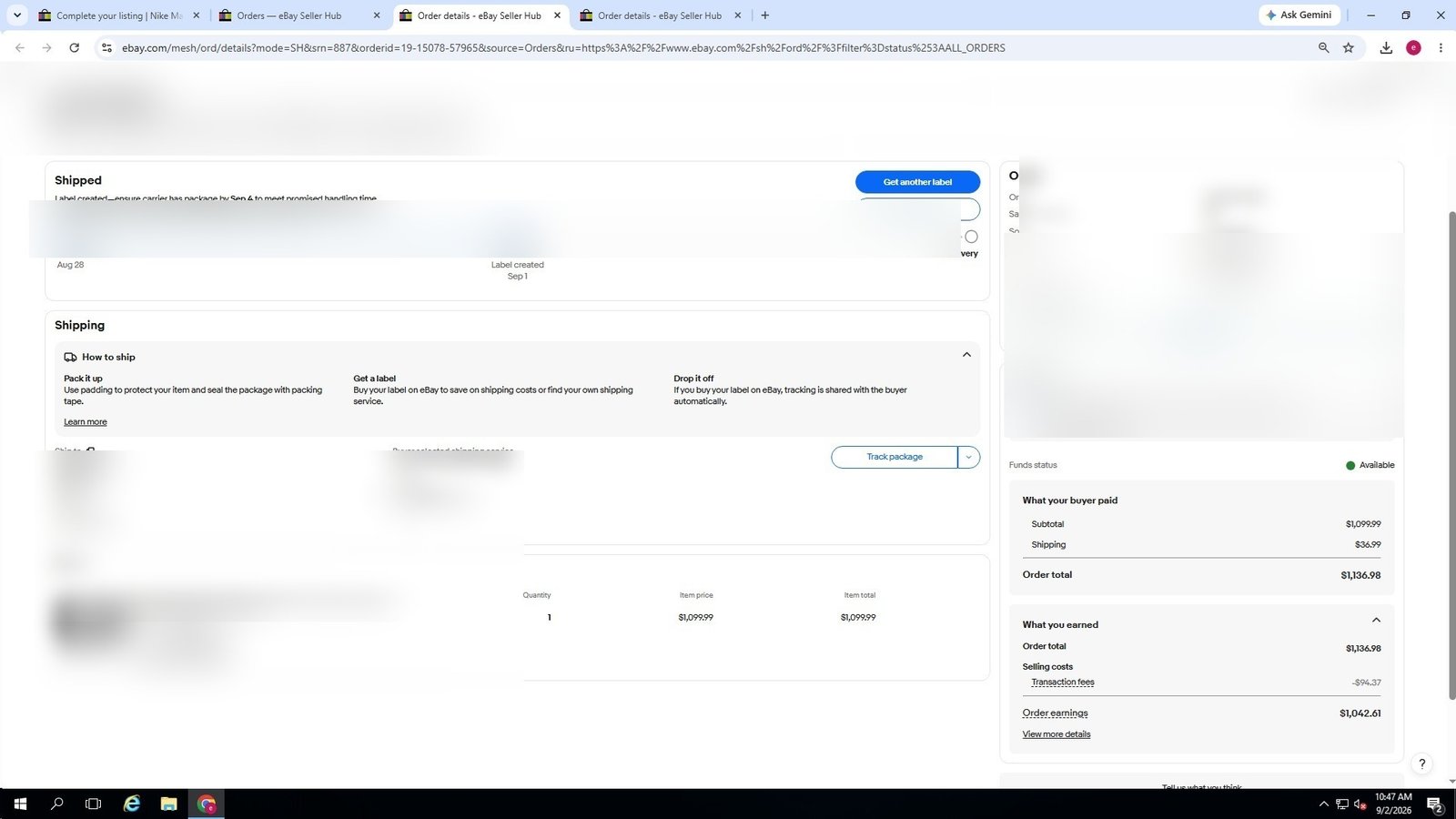The width and height of the screenshot is (1456, 819).
Task: Open the Learn more link
Action: (x=86, y=422)
